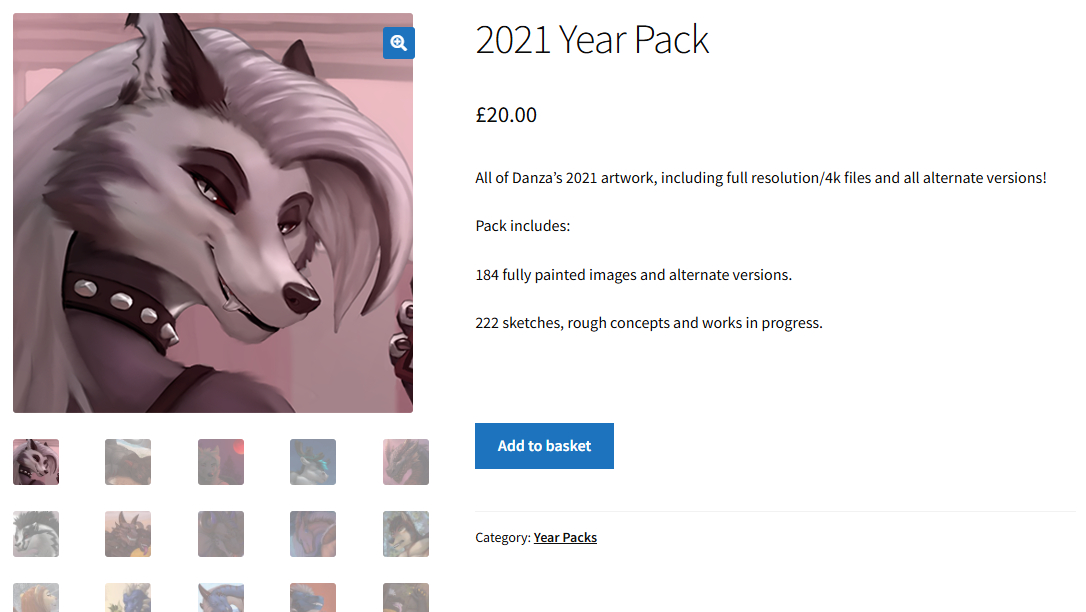Select second thumbnail in first gallery row

point(128,462)
